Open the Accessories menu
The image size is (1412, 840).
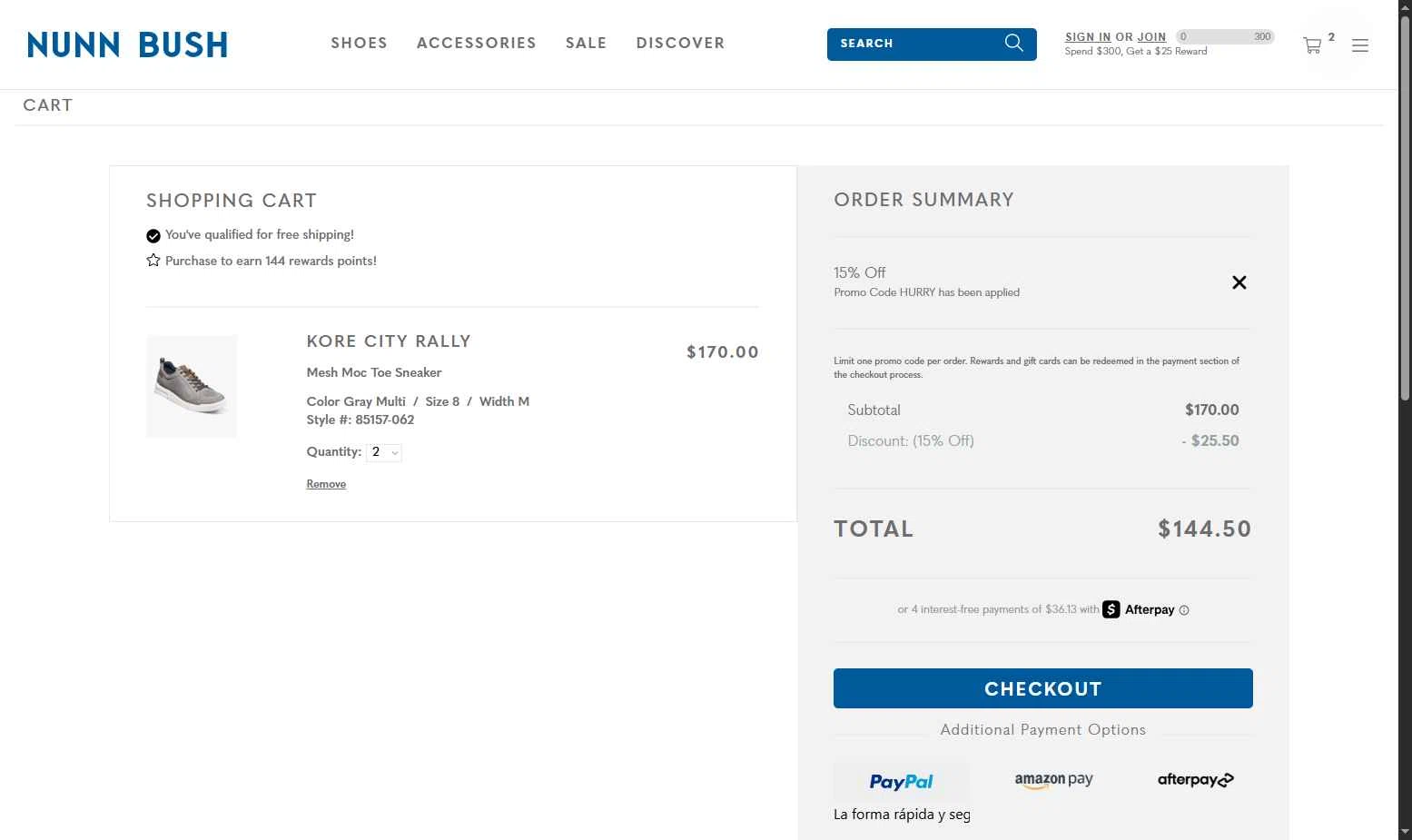(x=477, y=43)
